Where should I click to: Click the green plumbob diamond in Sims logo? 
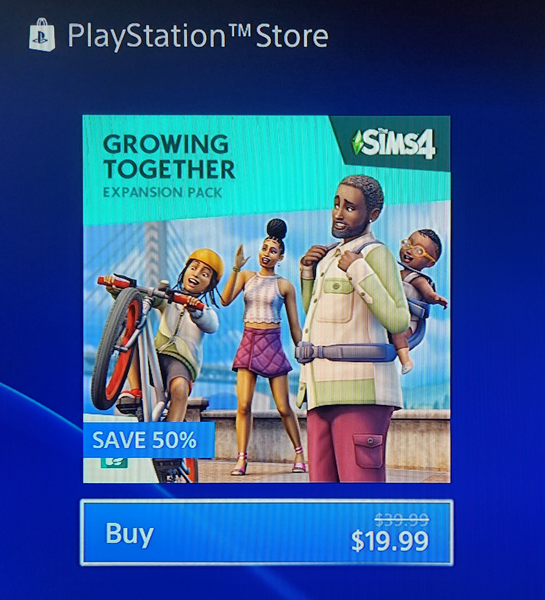pos(357,143)
